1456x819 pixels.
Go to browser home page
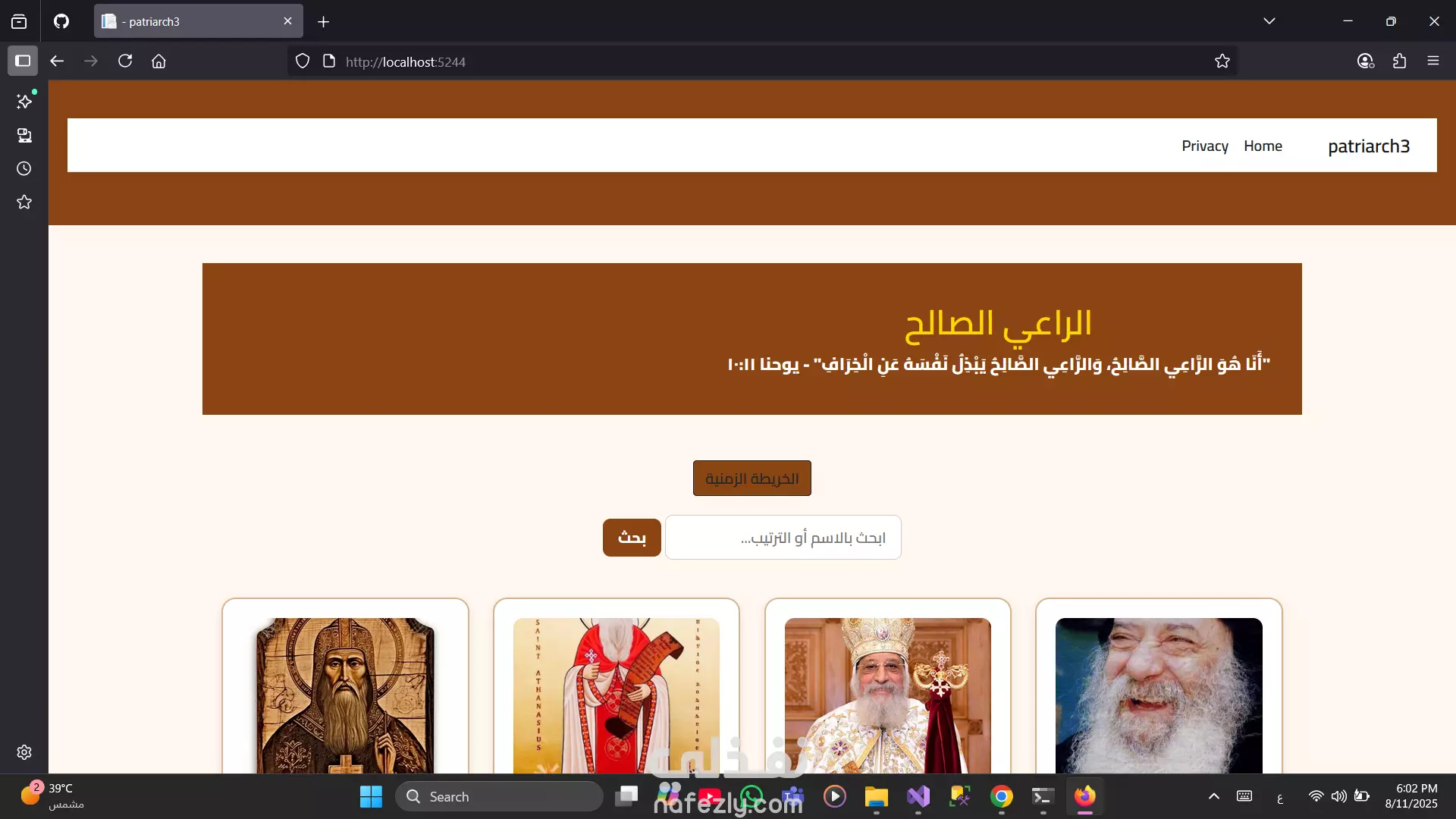tap(158, 61)
